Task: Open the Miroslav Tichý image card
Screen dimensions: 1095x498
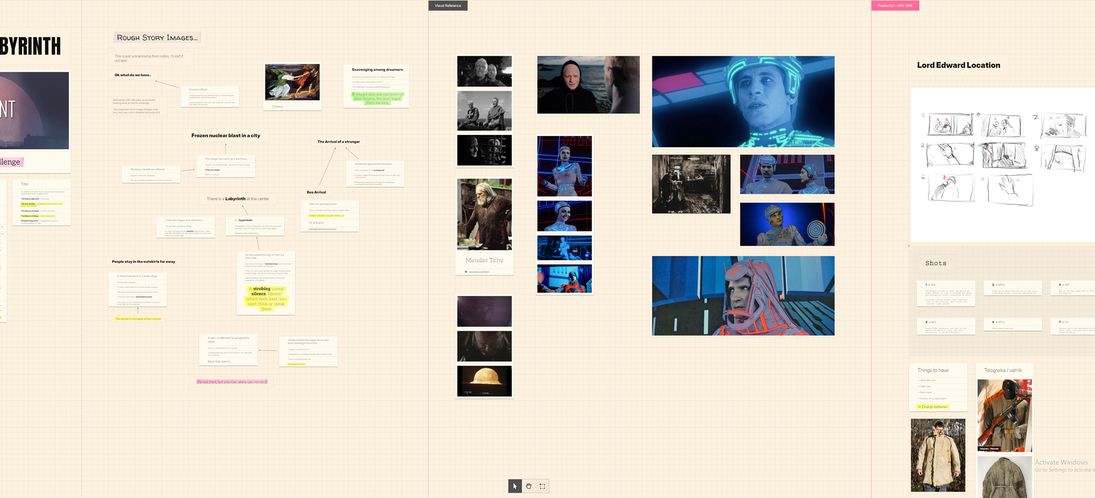Action: [484, 226]
